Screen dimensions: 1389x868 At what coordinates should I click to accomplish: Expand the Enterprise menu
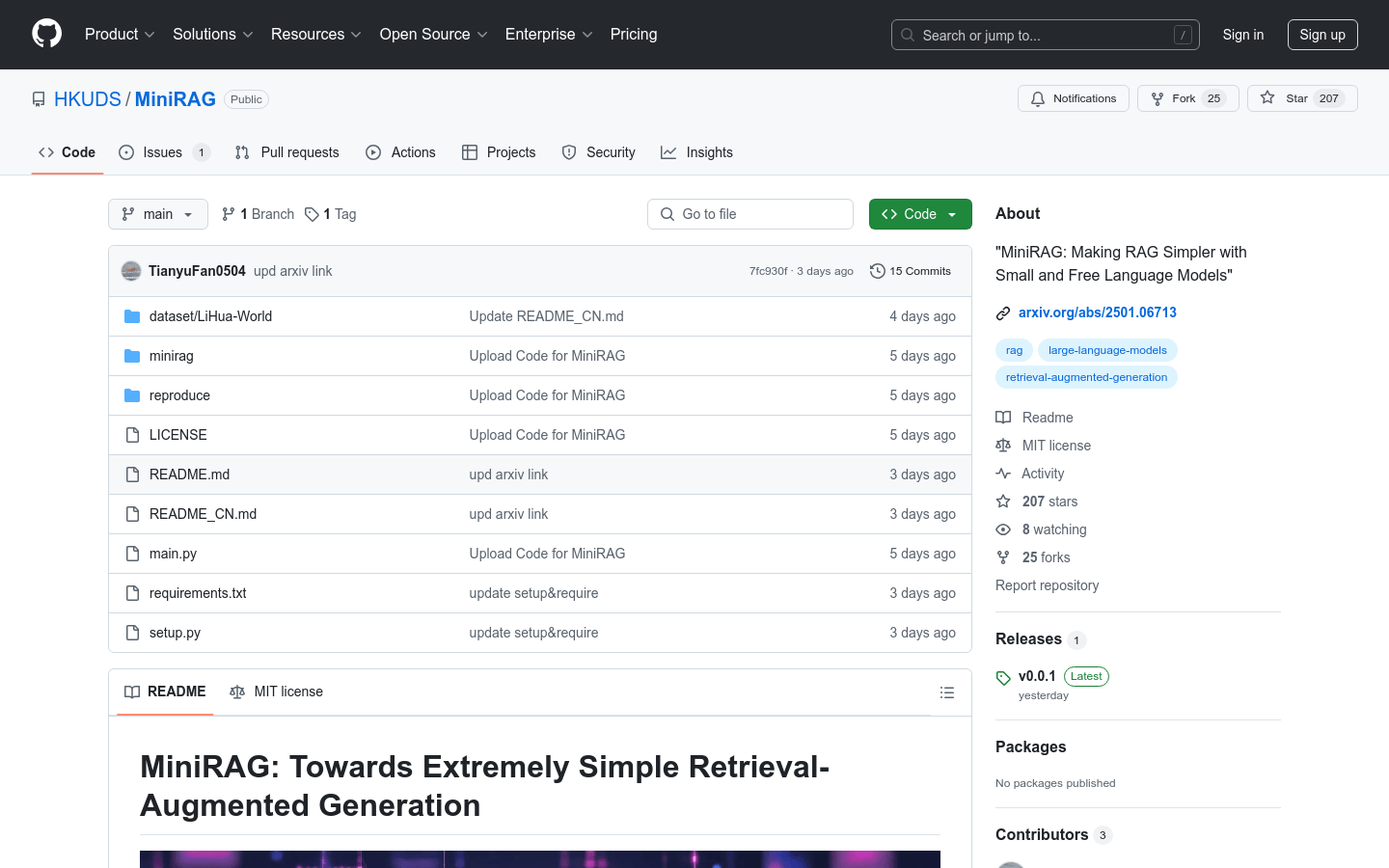click(x=549, y=35)
